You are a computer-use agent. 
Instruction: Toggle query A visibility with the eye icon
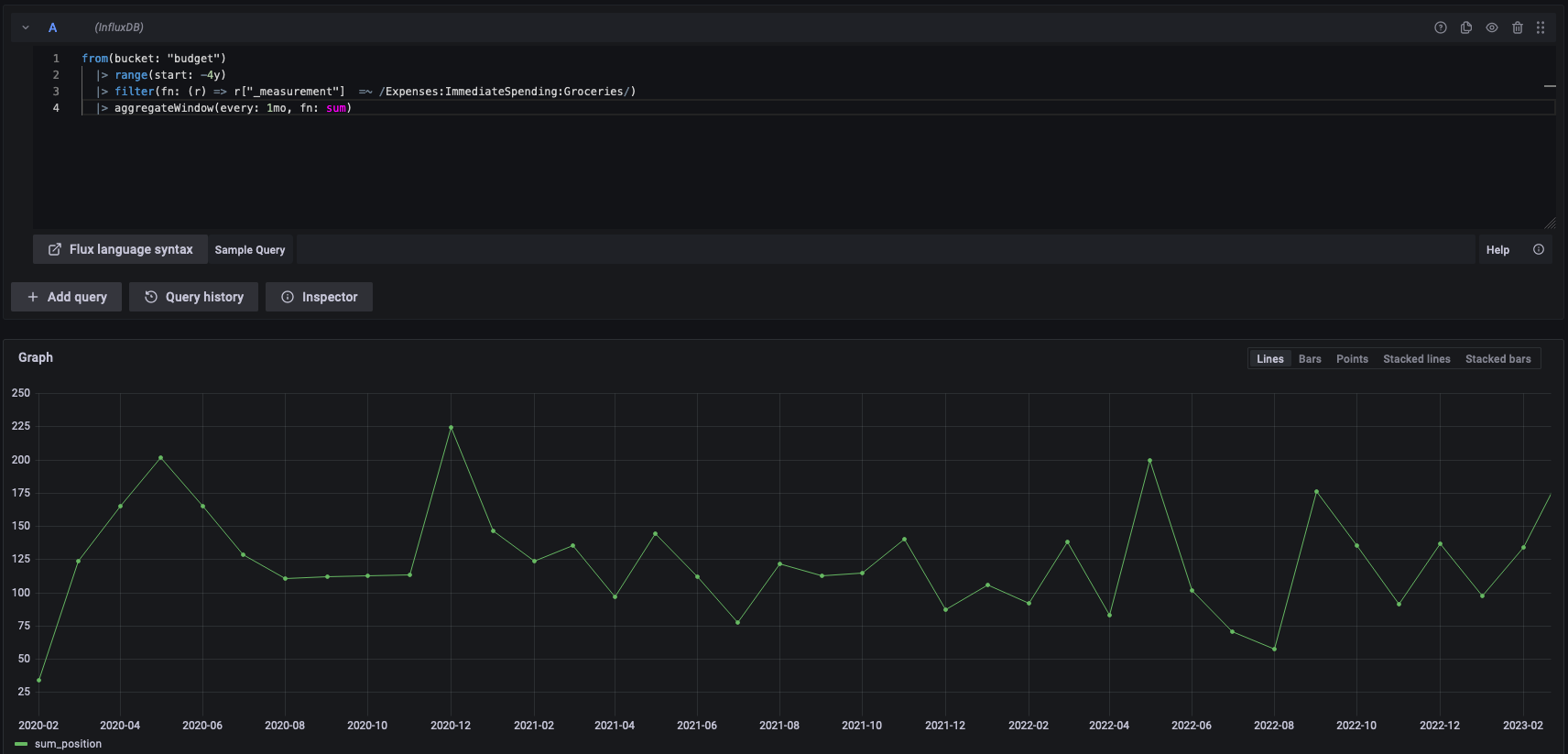tap(1491, 27)
